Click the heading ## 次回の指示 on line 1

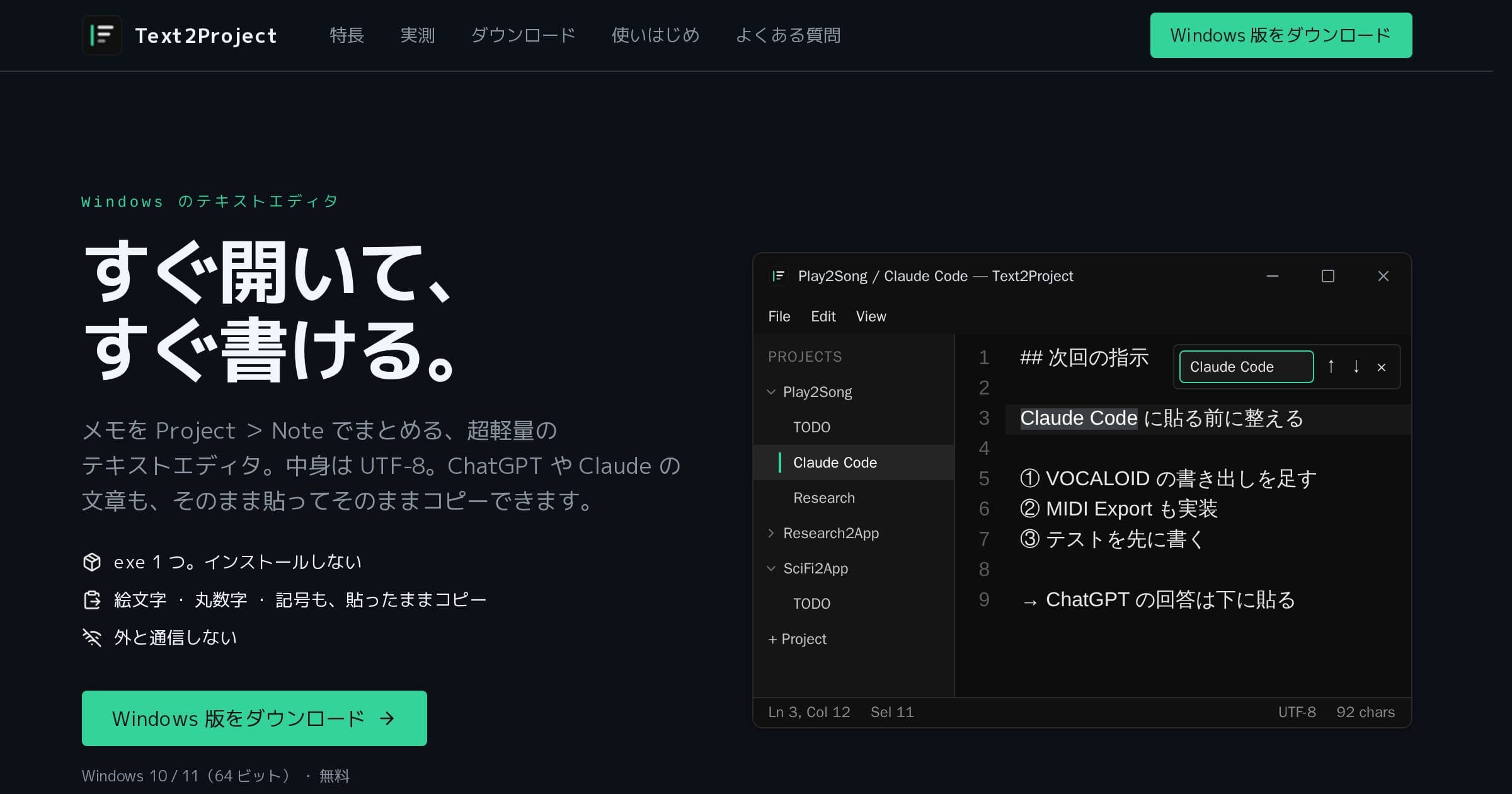click(x=1084, y=358)
